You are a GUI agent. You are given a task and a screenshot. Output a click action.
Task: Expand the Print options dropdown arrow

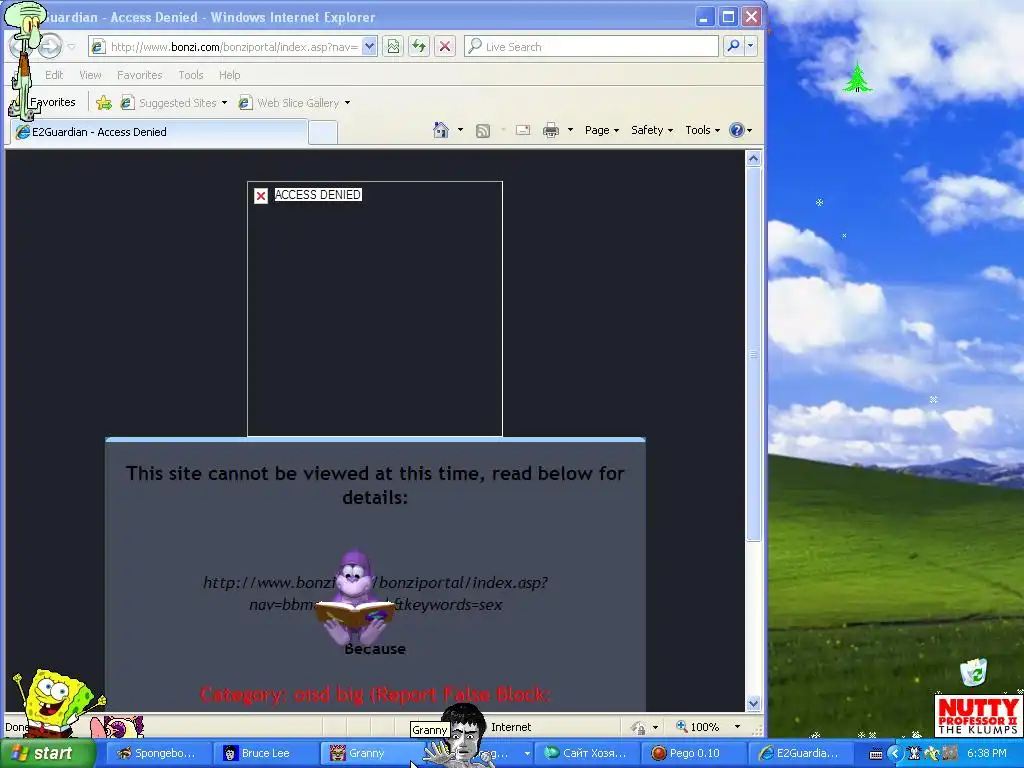pyautogui.click(x=570, y=130)
